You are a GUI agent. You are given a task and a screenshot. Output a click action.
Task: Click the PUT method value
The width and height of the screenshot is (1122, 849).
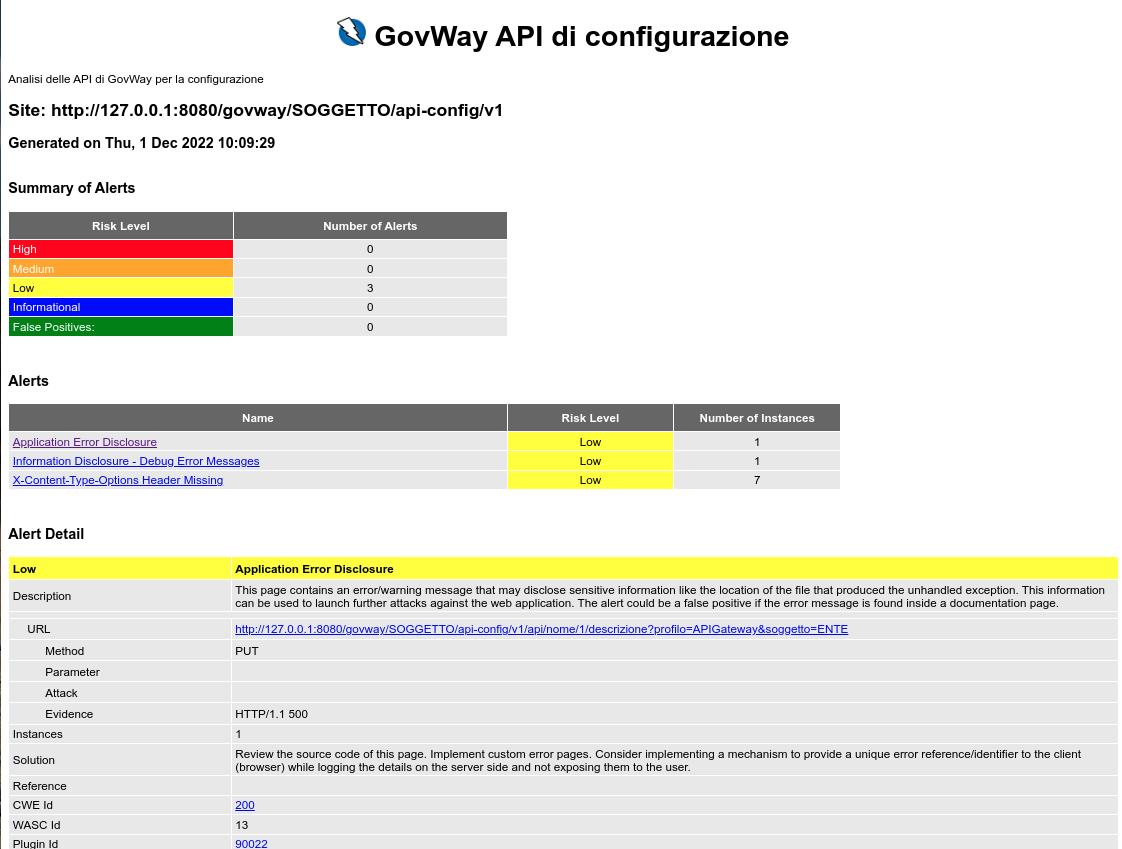tap(247, 651)
